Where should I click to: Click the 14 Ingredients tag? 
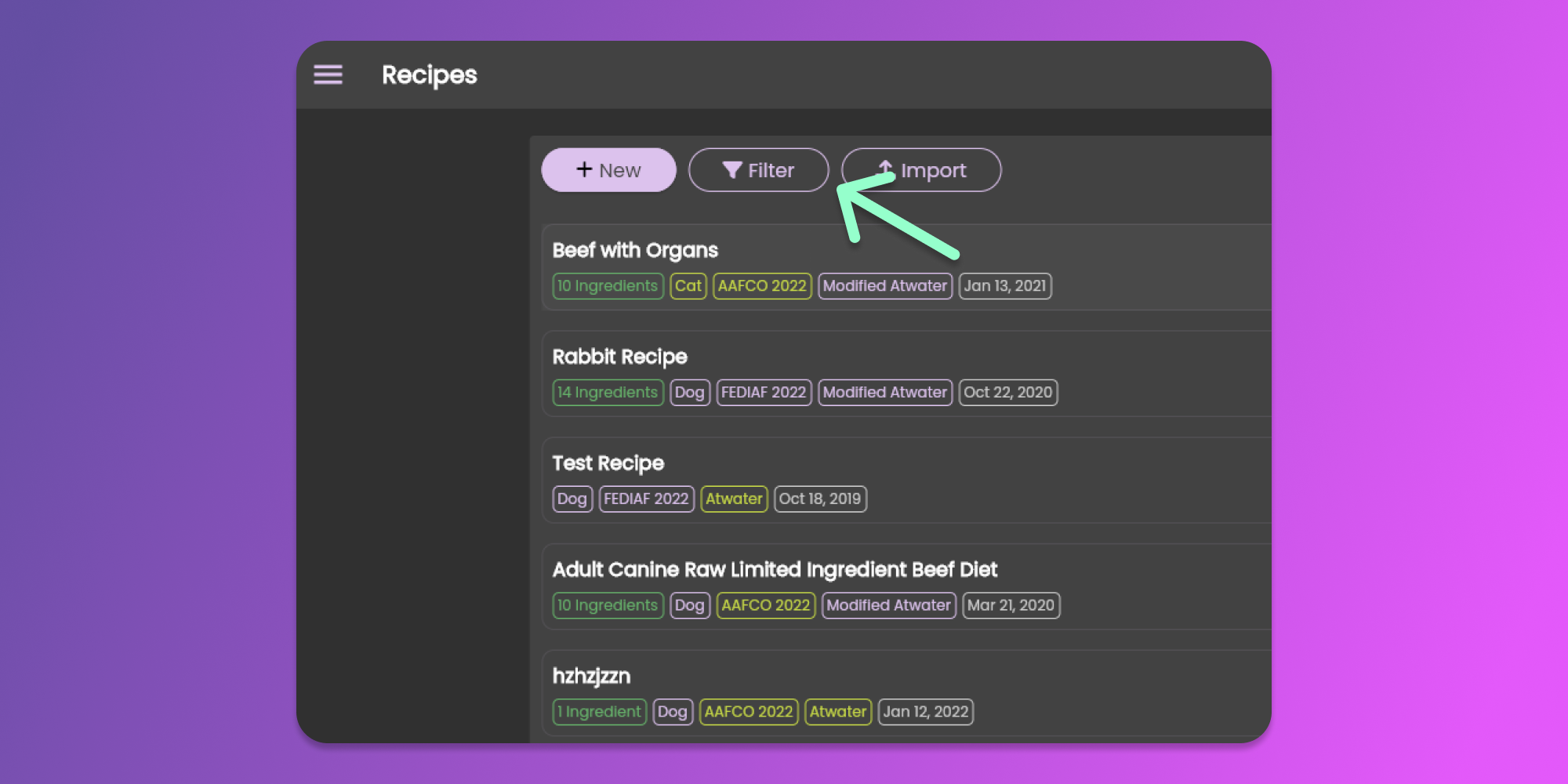point(608,393)
